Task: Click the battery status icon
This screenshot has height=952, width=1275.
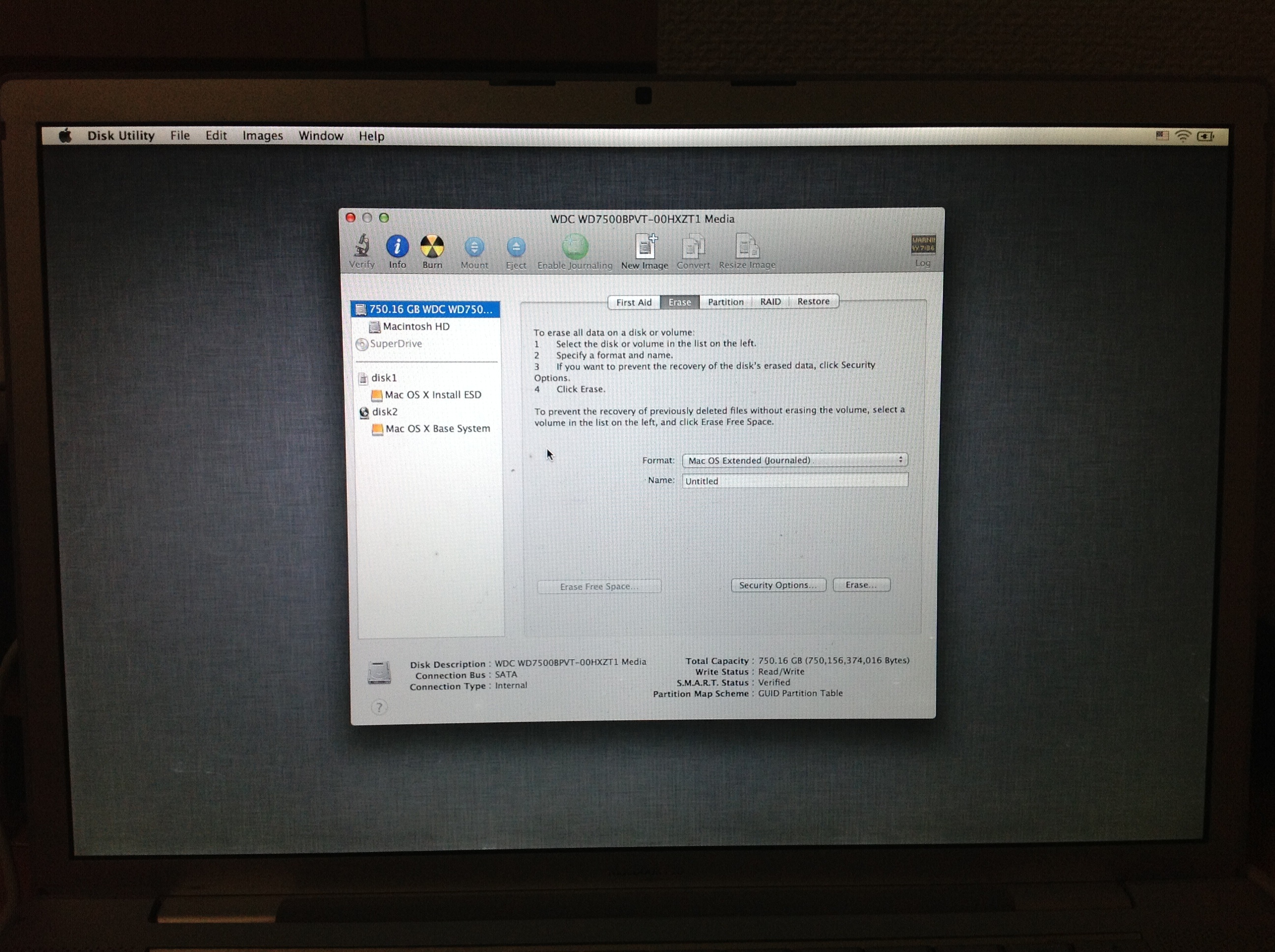Action: 1205,136
